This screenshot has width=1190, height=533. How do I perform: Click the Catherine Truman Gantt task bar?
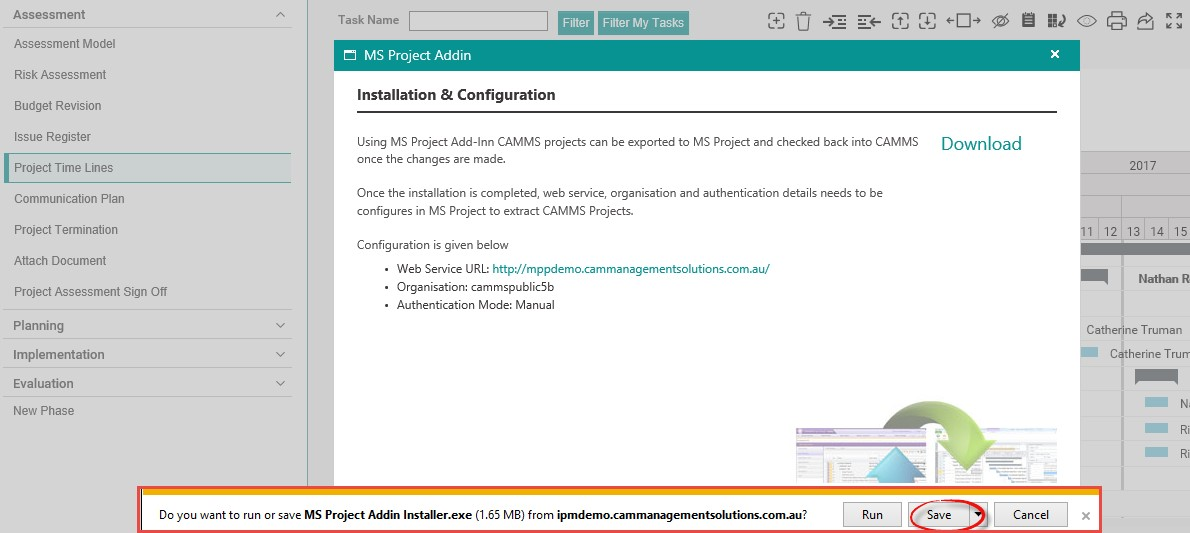pyautogui.click(x=1089, y=352)
